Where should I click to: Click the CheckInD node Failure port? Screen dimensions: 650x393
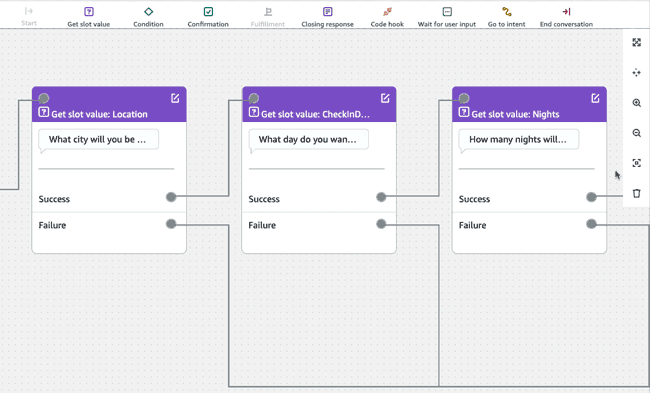click(381, 224)
